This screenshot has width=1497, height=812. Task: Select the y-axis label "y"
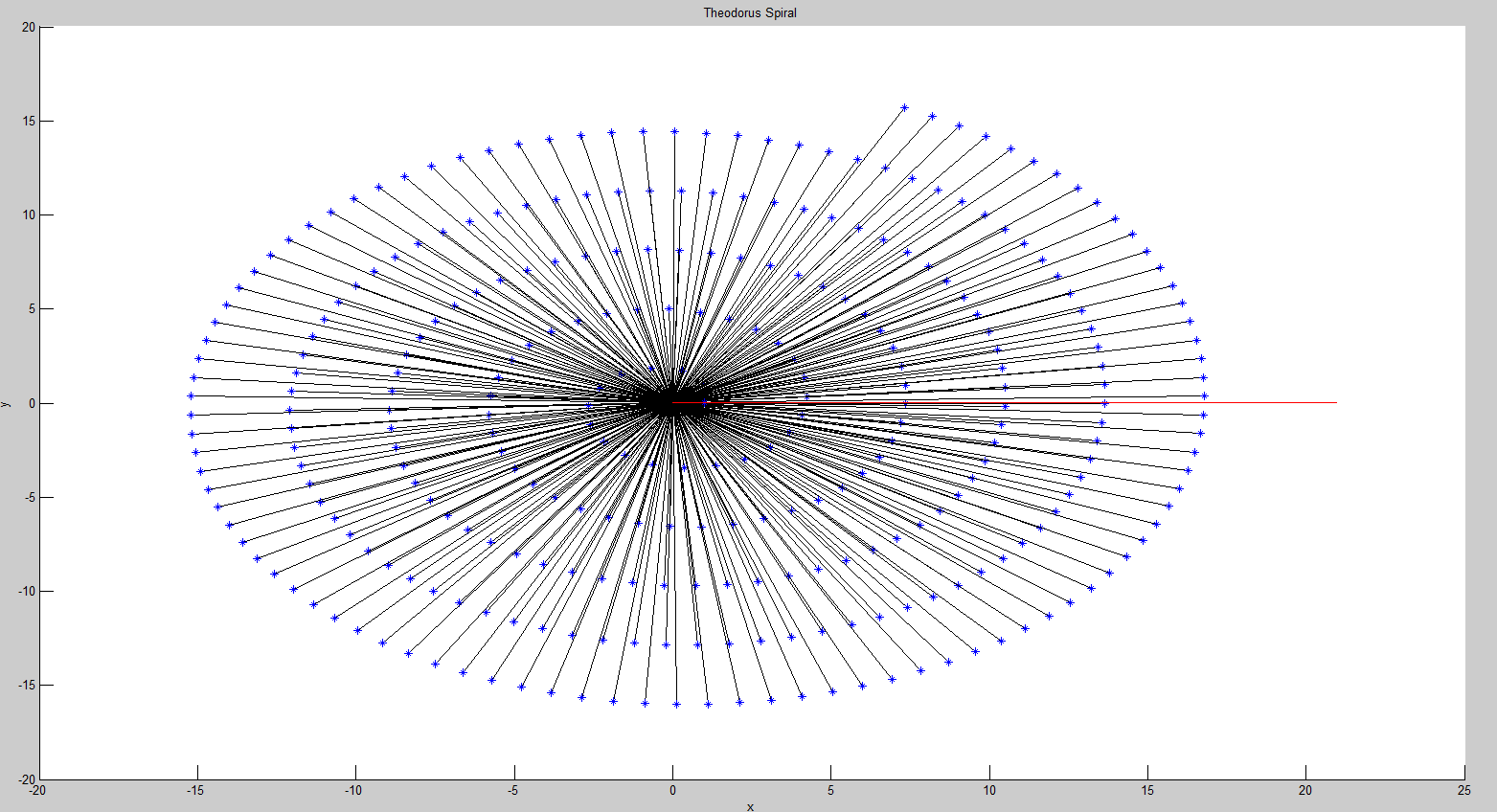click(6, 403)
